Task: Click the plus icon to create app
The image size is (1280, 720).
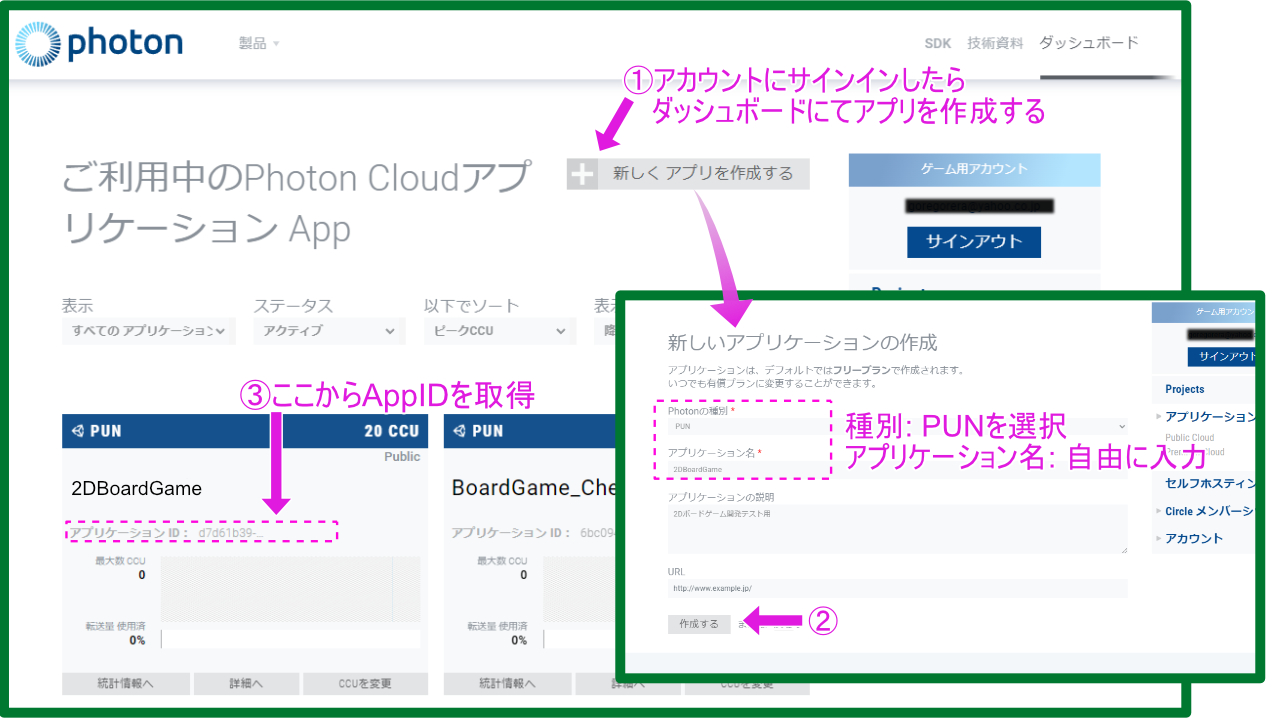Action: pos(582,174)
